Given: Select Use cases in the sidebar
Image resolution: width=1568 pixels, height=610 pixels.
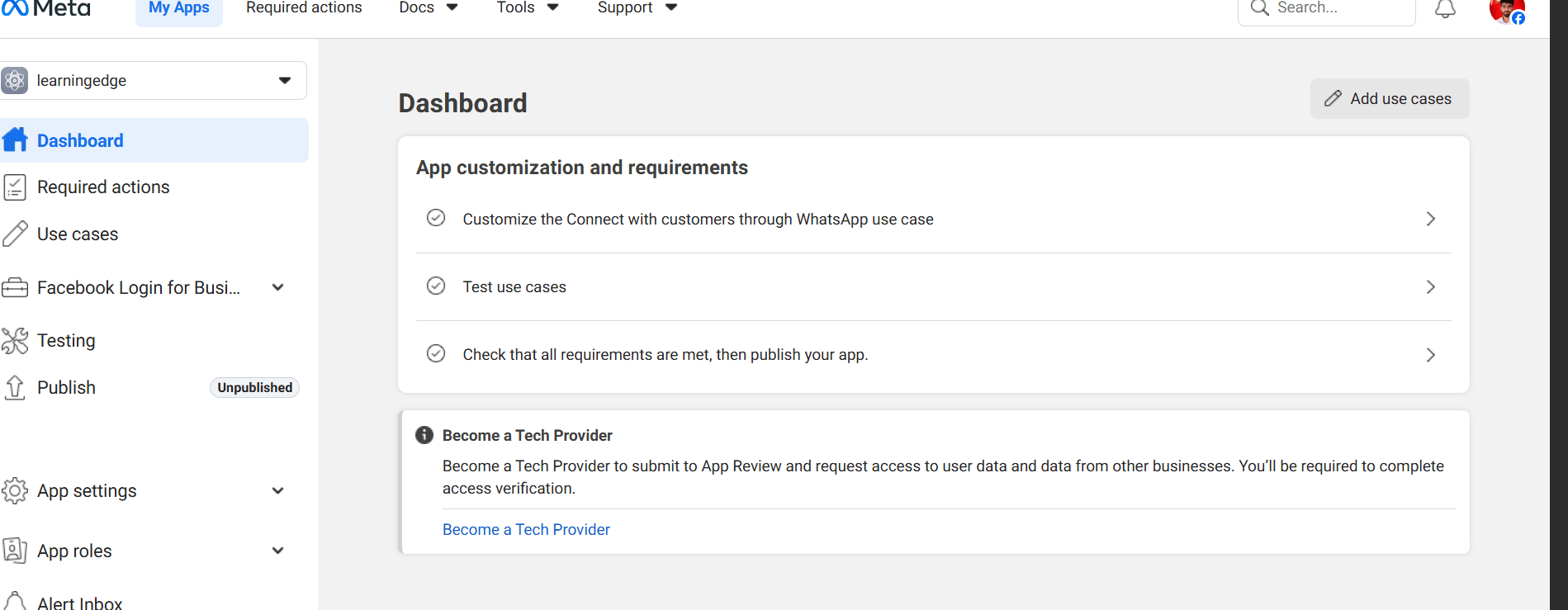Looking at the screenshot, I should [154, 234].
